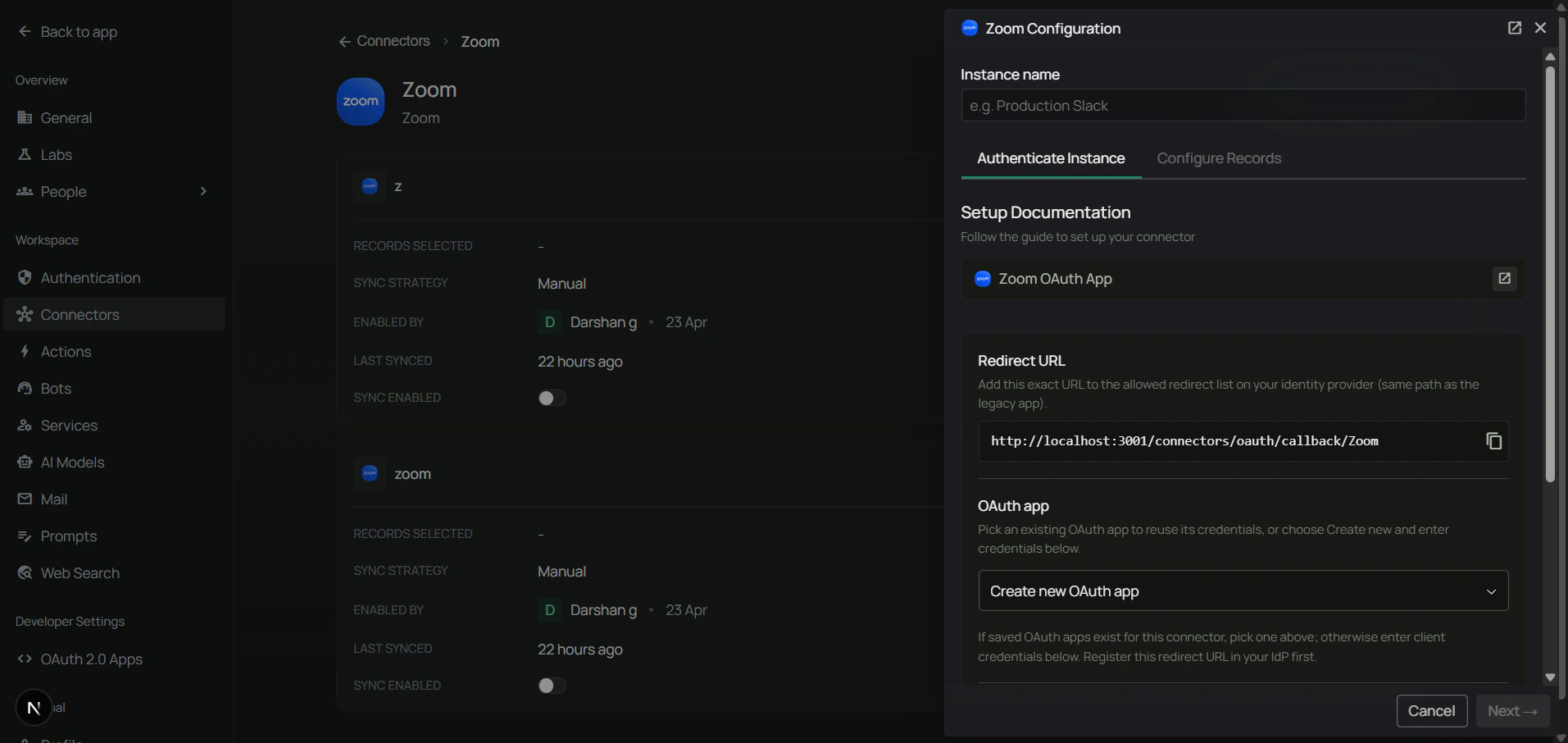Open Zoom Configuration in new window icon
Screen dimensions: 1568x743
coord(1515,28)
